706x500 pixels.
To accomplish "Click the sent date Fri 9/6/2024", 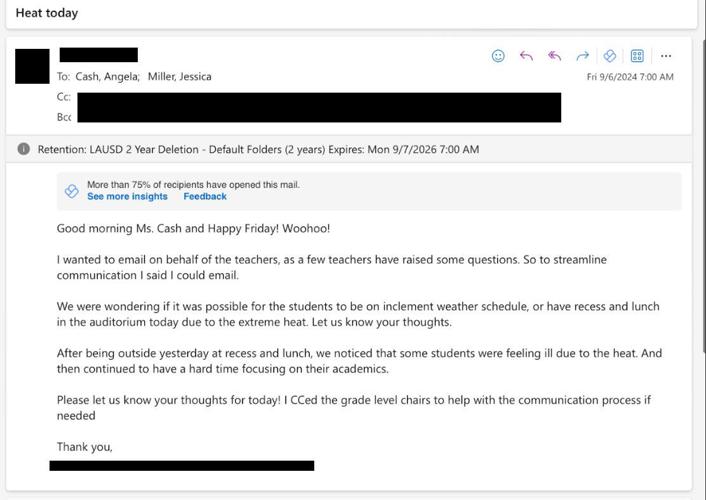I will (629, 77).
